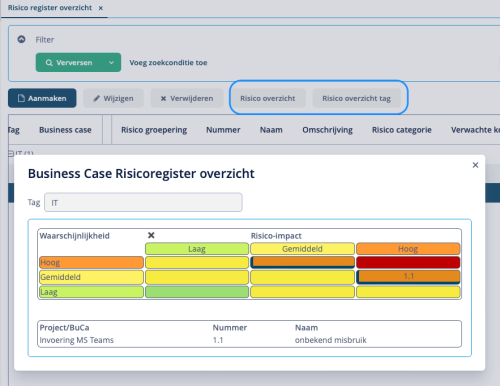This screenshot has width=500, height=386.
Task: Open the Verversen dropdown arrow
Action: click(x=111, y=62)
